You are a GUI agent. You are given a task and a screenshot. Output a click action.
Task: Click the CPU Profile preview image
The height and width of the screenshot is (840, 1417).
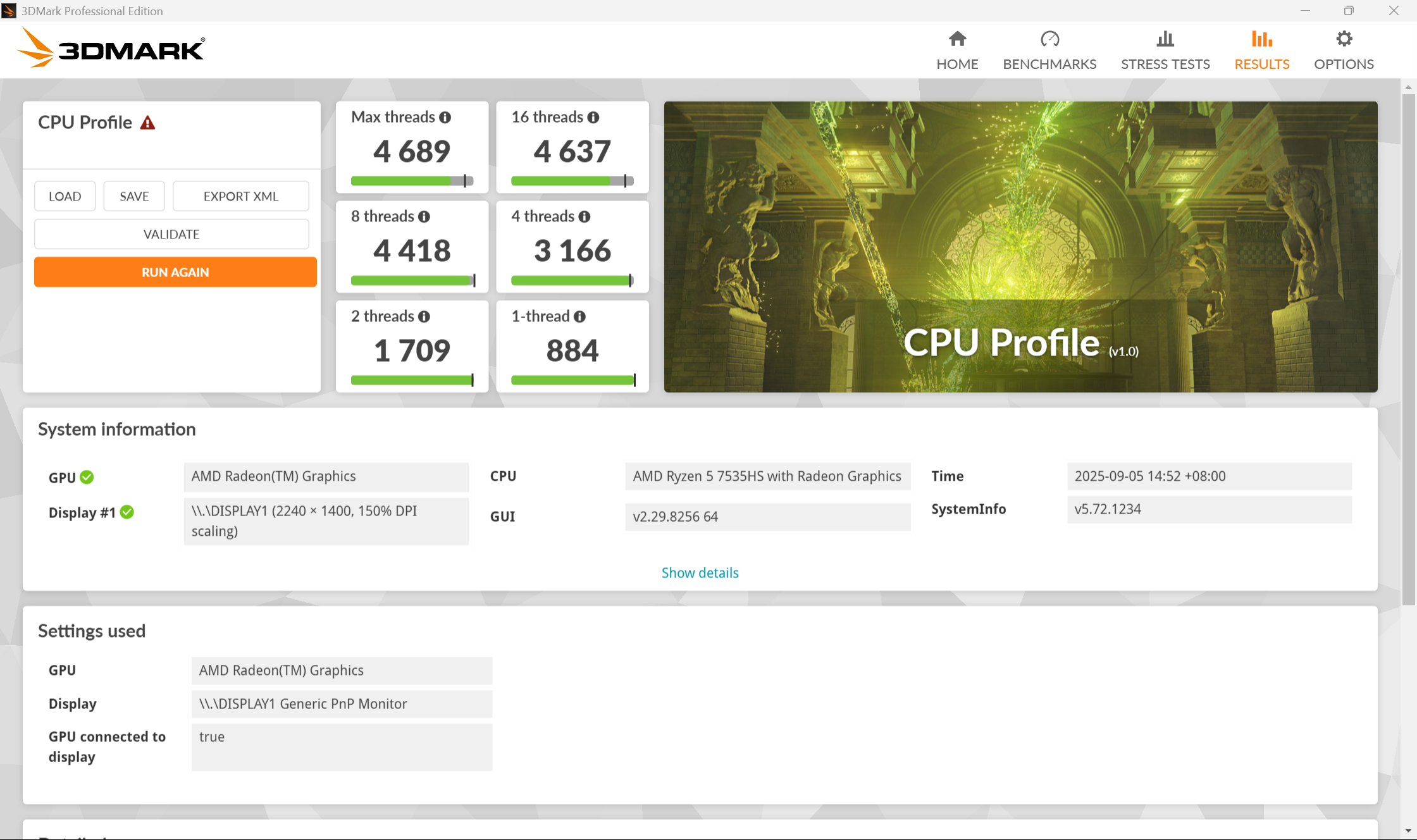(1020, 247)
